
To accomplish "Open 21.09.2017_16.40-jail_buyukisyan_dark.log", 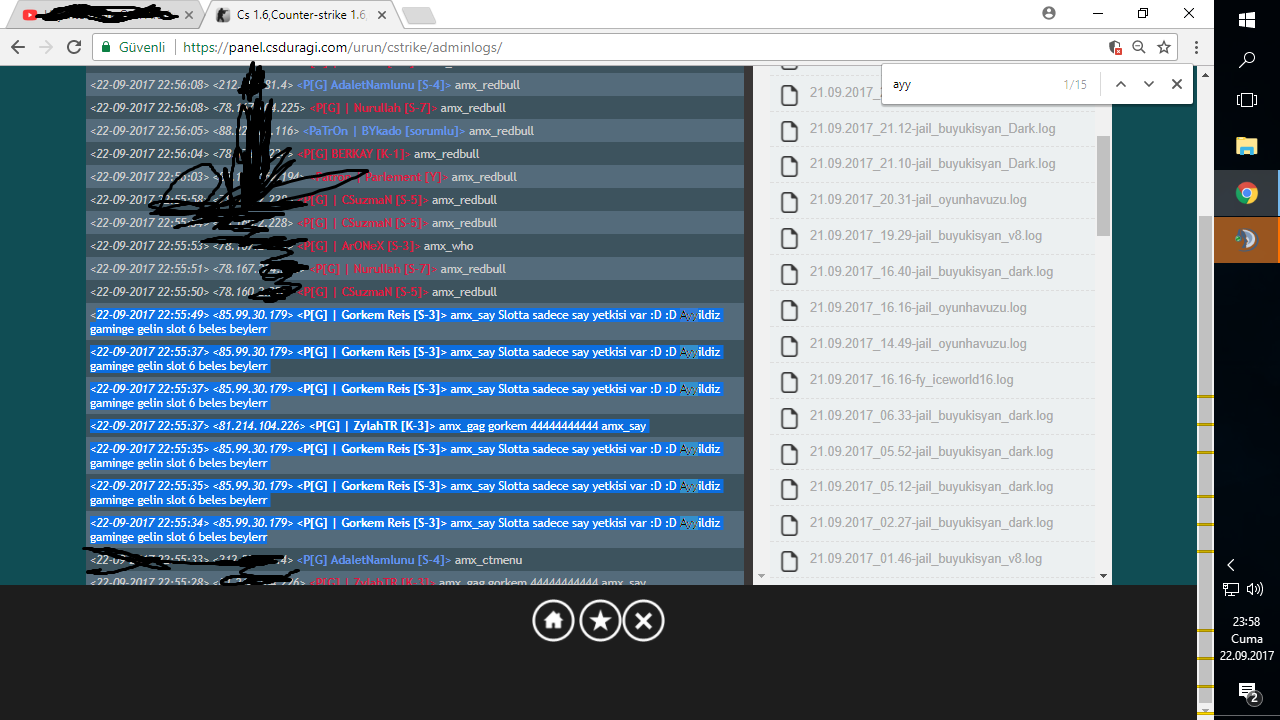I will pos(931,272).
